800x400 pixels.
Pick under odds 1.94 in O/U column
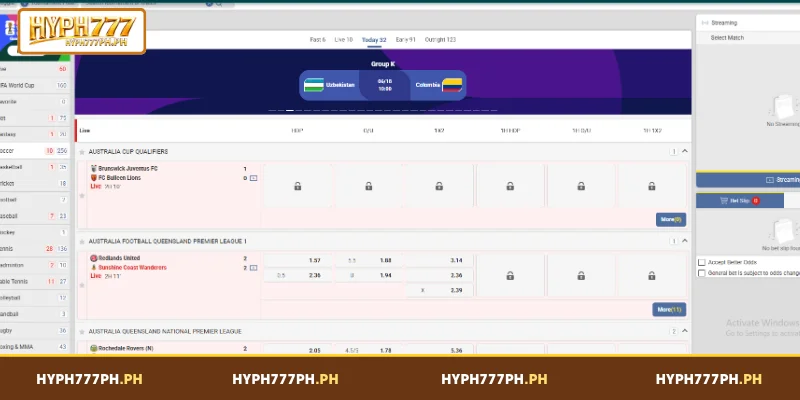point(368,276)
